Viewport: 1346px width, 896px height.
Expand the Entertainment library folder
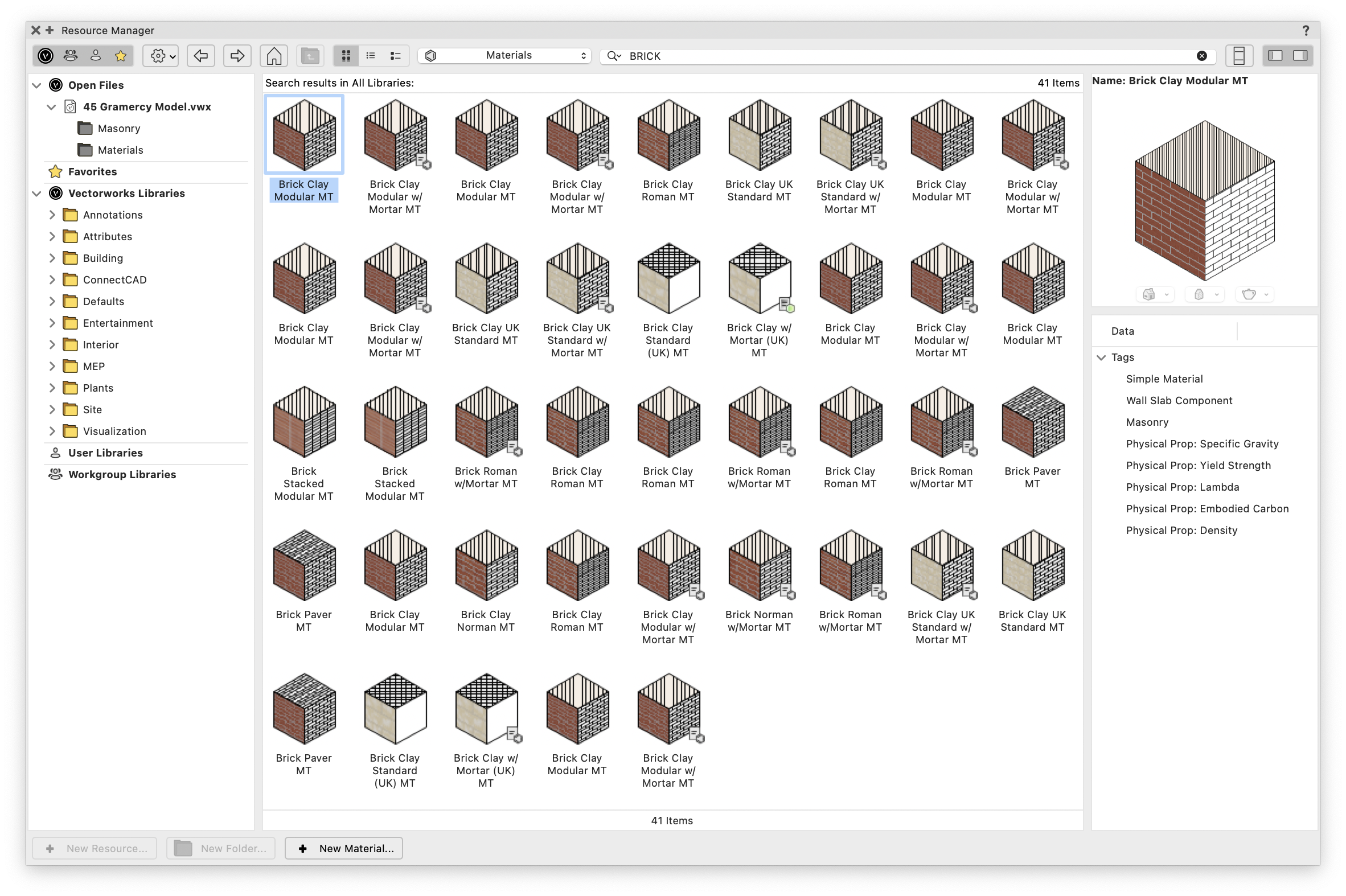pos(52,323)
